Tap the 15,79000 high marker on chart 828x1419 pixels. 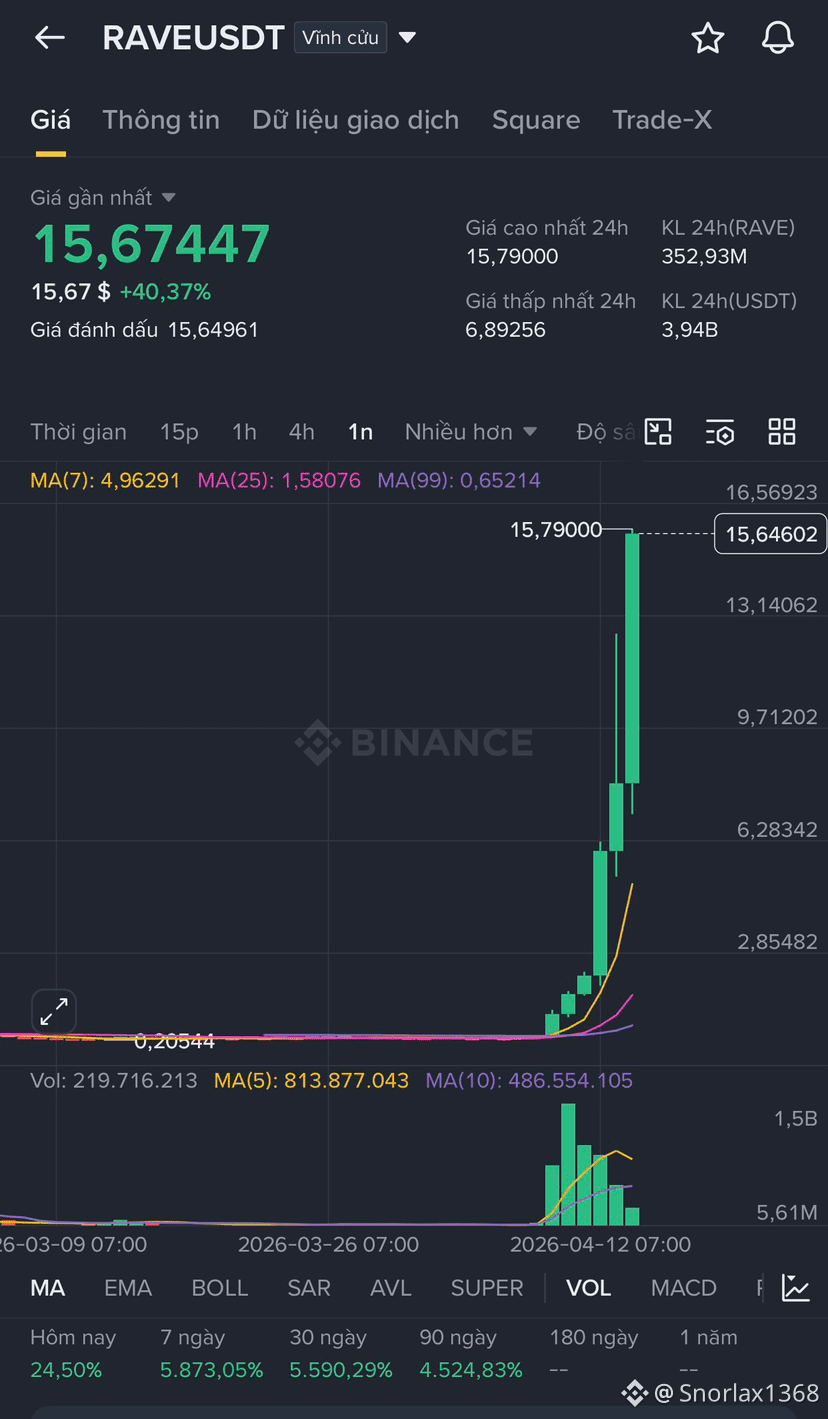point(556,530)
